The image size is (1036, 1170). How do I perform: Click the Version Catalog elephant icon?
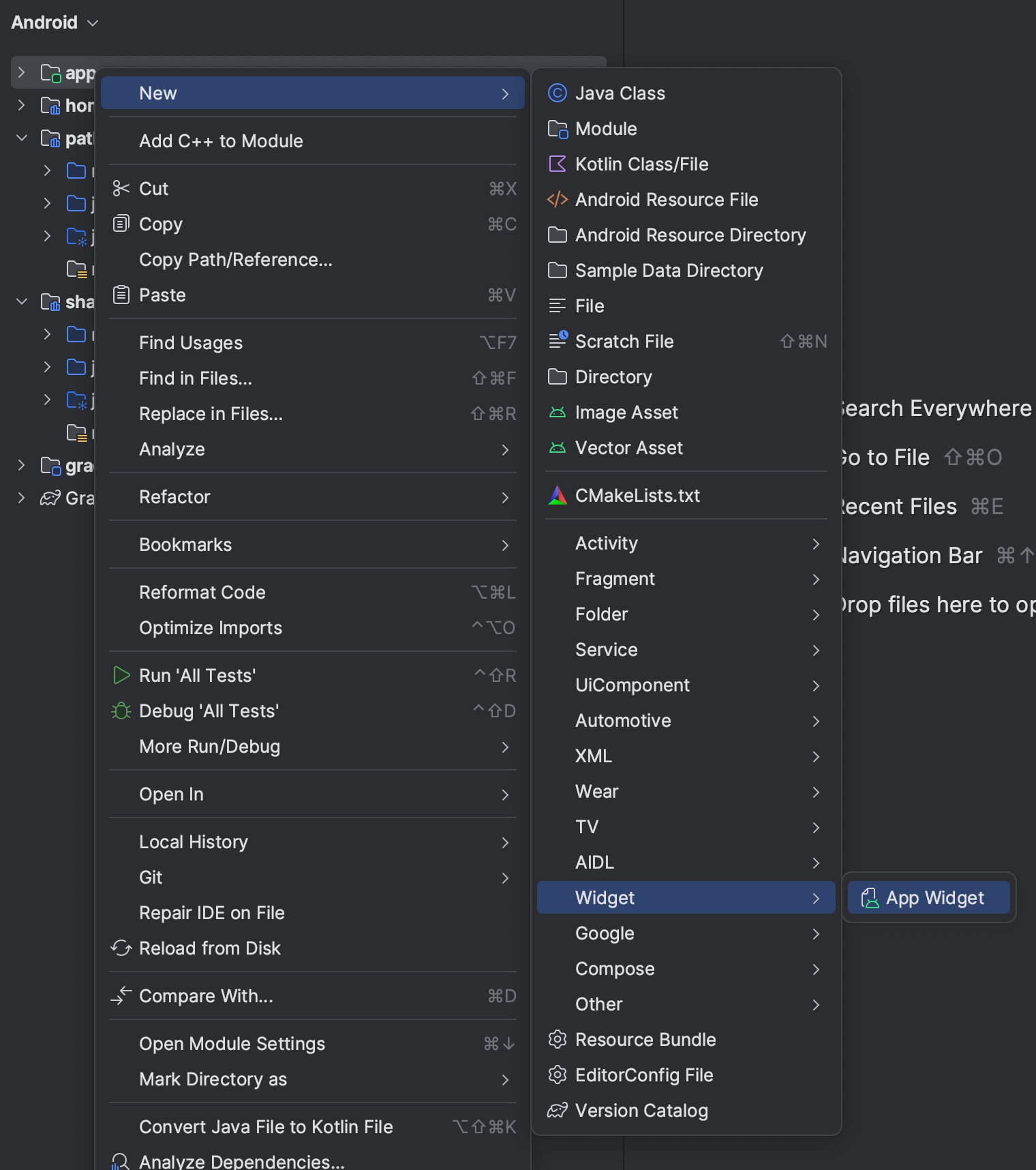click(558, 1111)
